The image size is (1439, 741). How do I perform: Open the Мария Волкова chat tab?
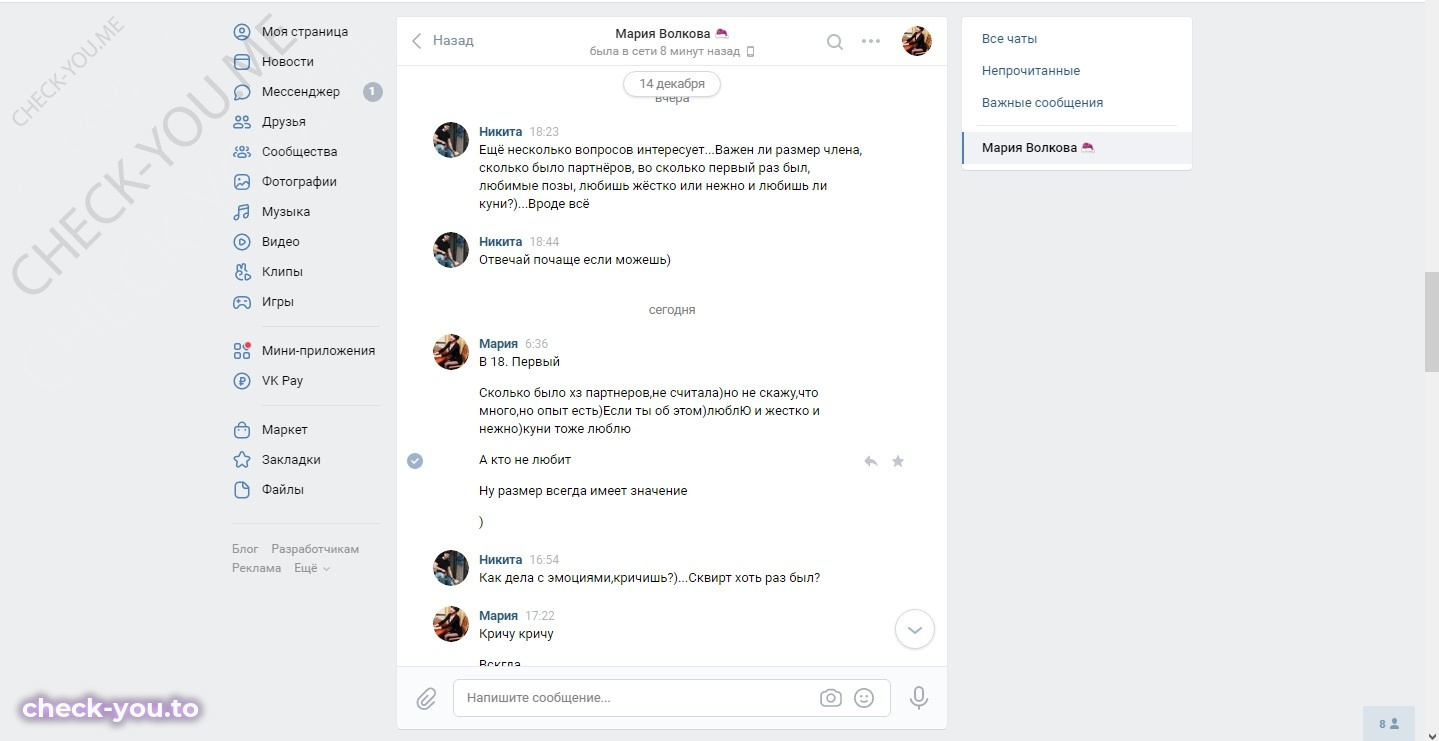point(1077,148)
